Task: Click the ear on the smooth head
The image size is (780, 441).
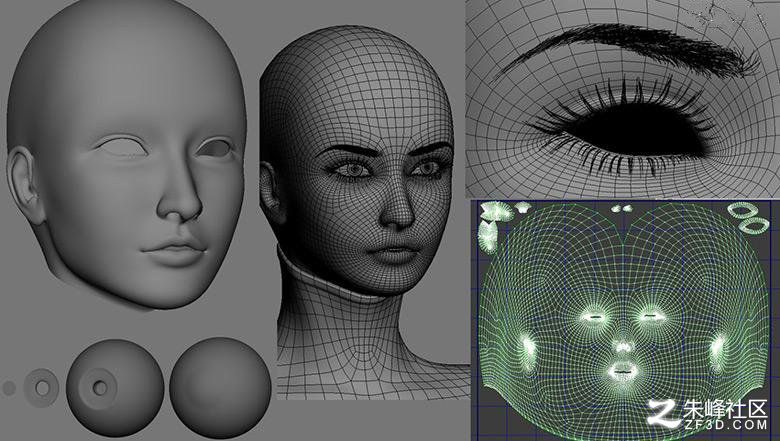Action: [25, 185]
